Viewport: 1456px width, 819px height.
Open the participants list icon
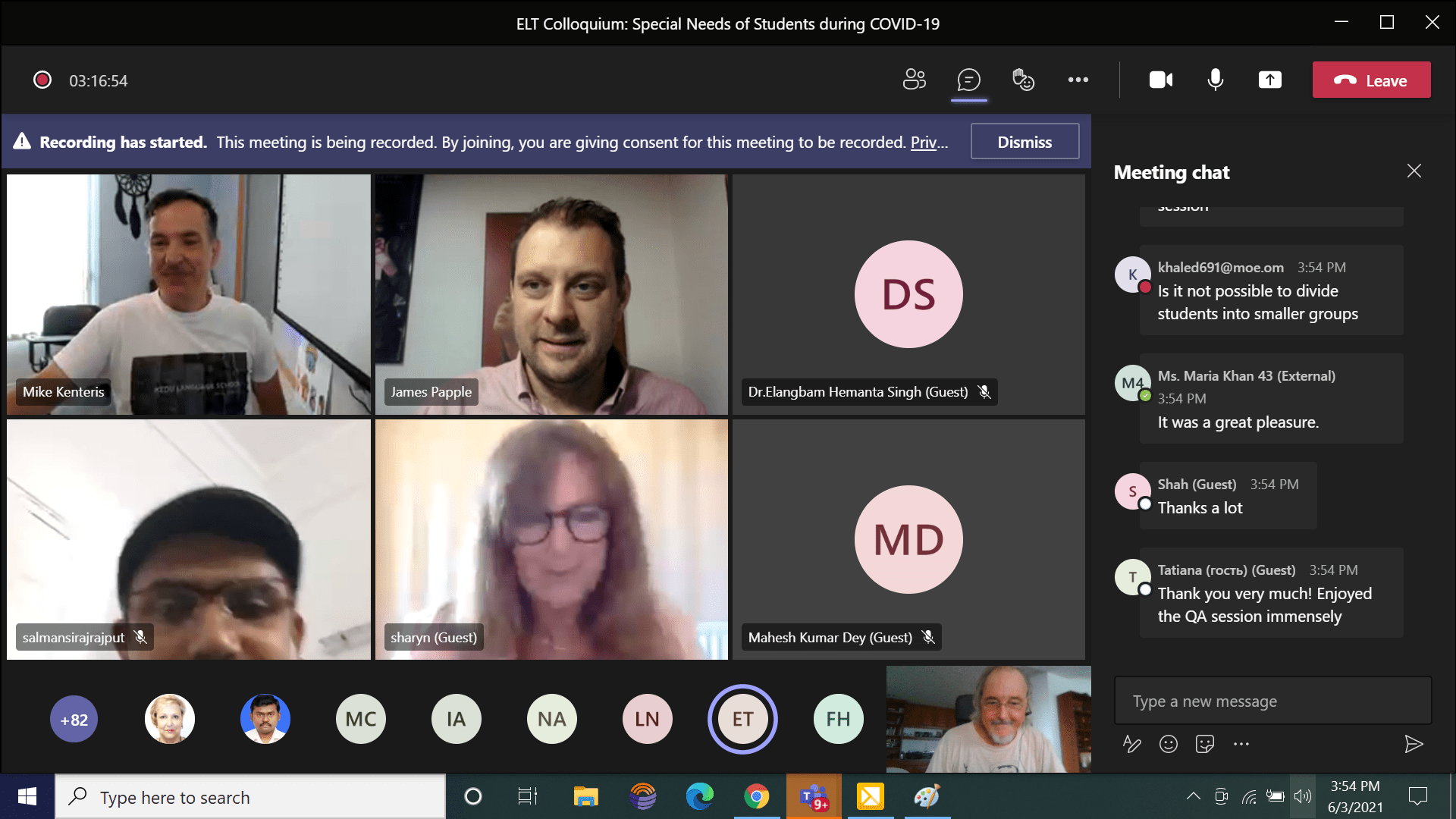tap(914, 80)
